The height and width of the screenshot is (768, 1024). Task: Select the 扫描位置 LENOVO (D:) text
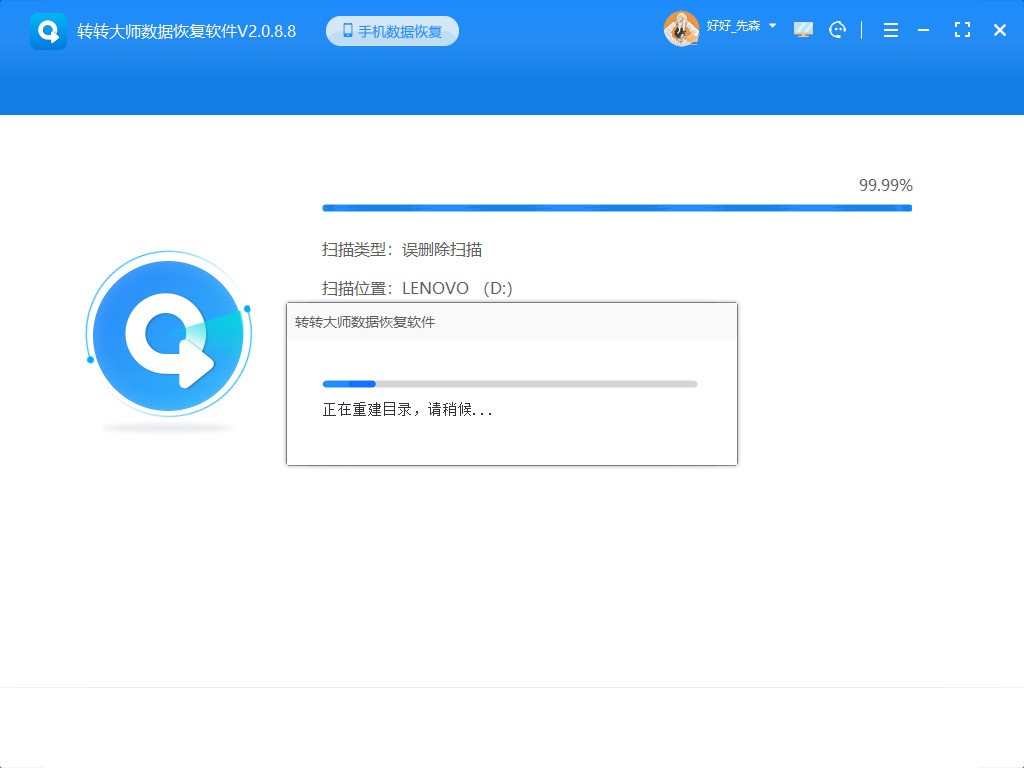tap(413, 288)
